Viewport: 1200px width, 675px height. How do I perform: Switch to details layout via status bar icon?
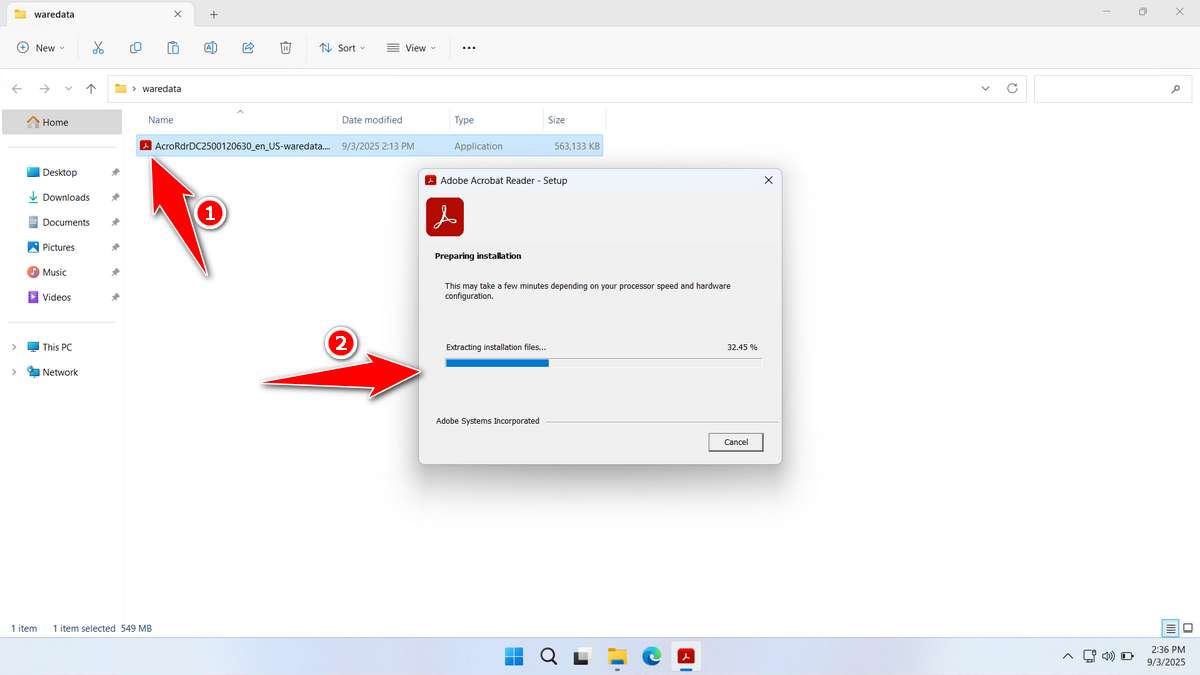coord(1169,628)
